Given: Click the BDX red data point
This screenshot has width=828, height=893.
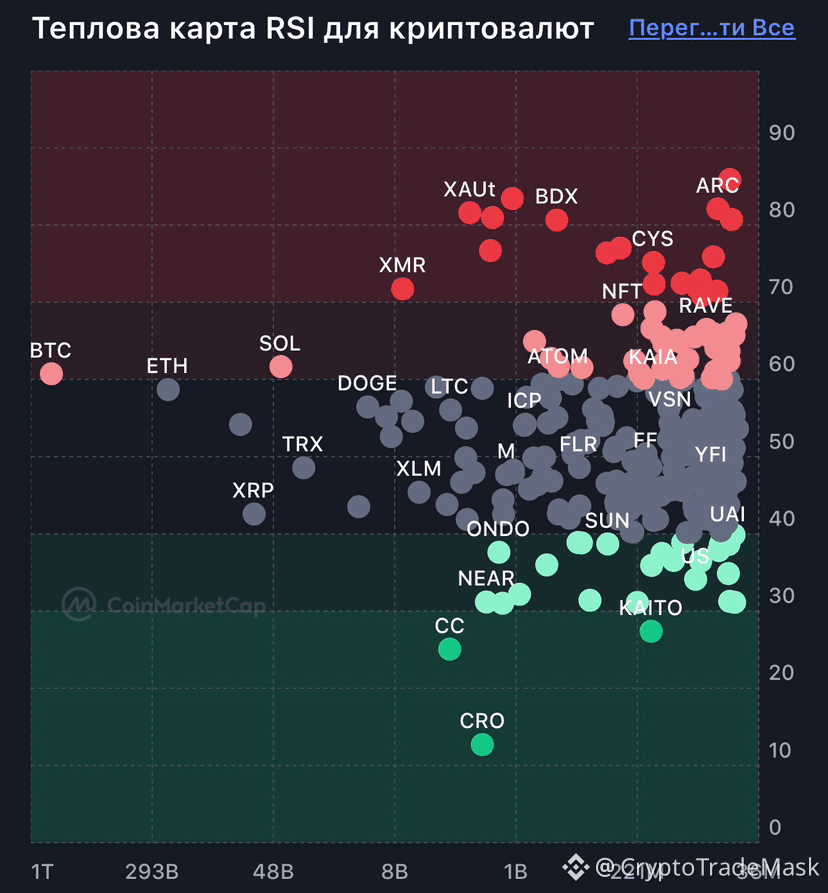Looking at the screenshot, I should [x=557, y=220].
